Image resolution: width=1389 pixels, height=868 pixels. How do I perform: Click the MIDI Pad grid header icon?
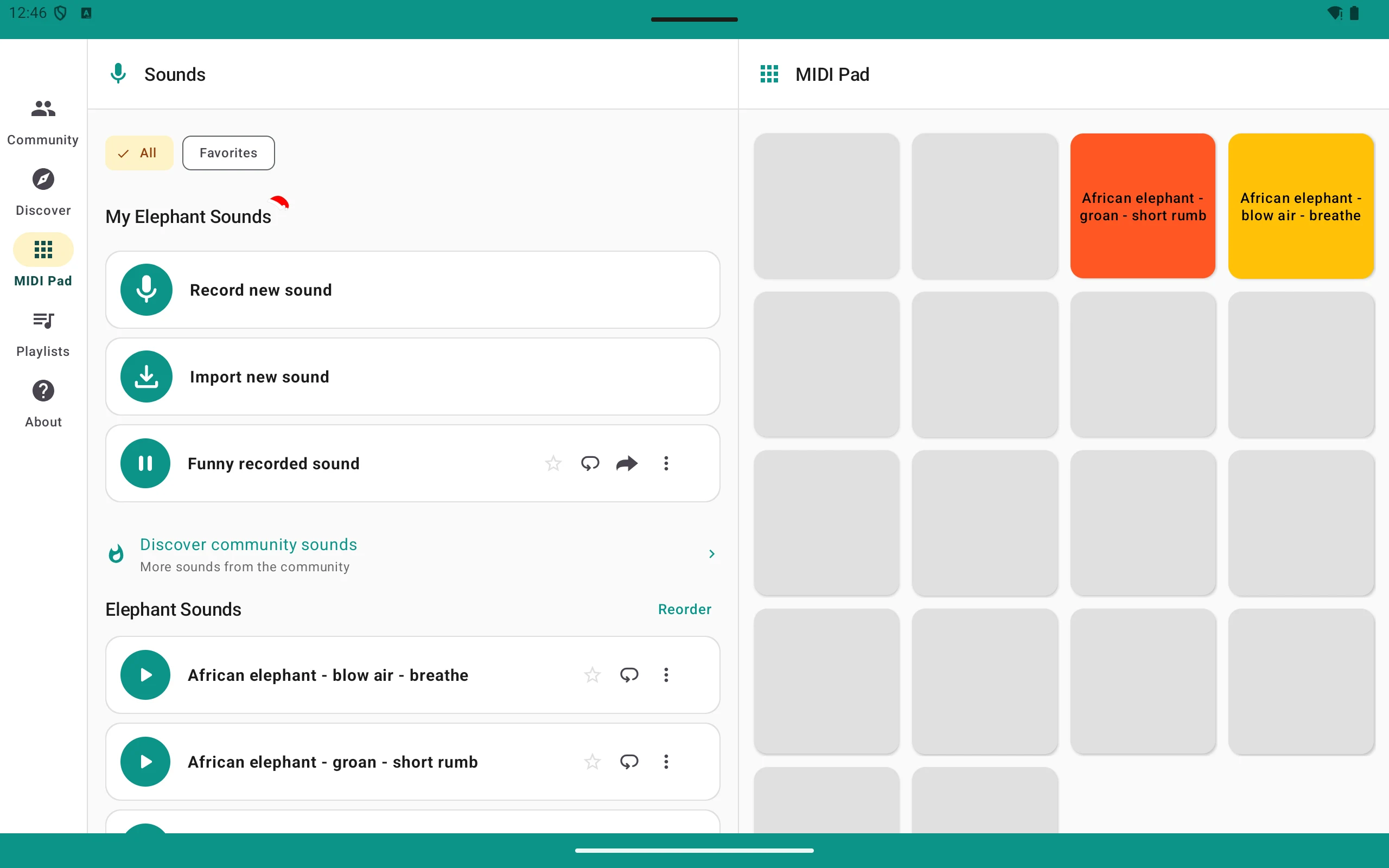769,74
